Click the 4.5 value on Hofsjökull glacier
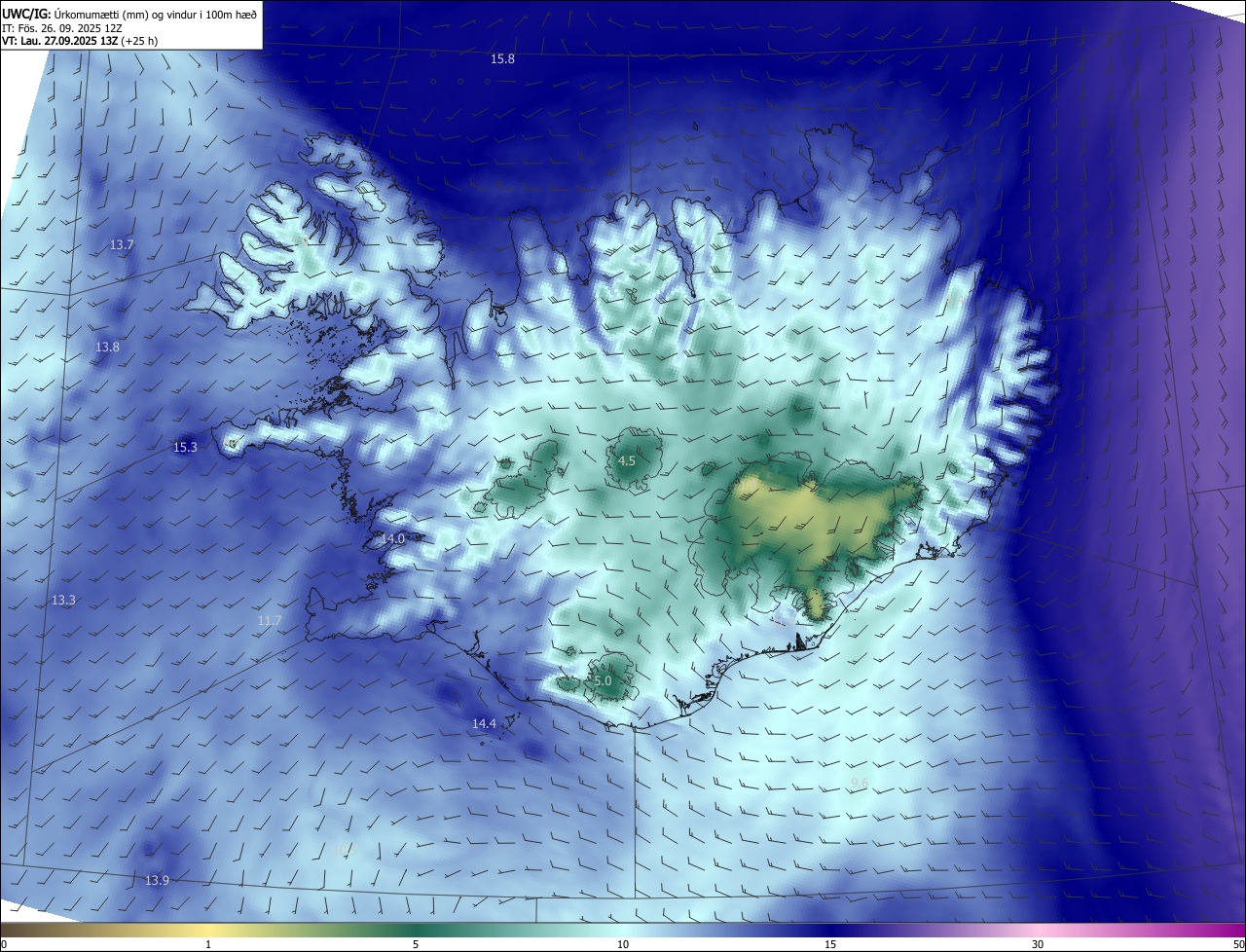 click(627, 461)
